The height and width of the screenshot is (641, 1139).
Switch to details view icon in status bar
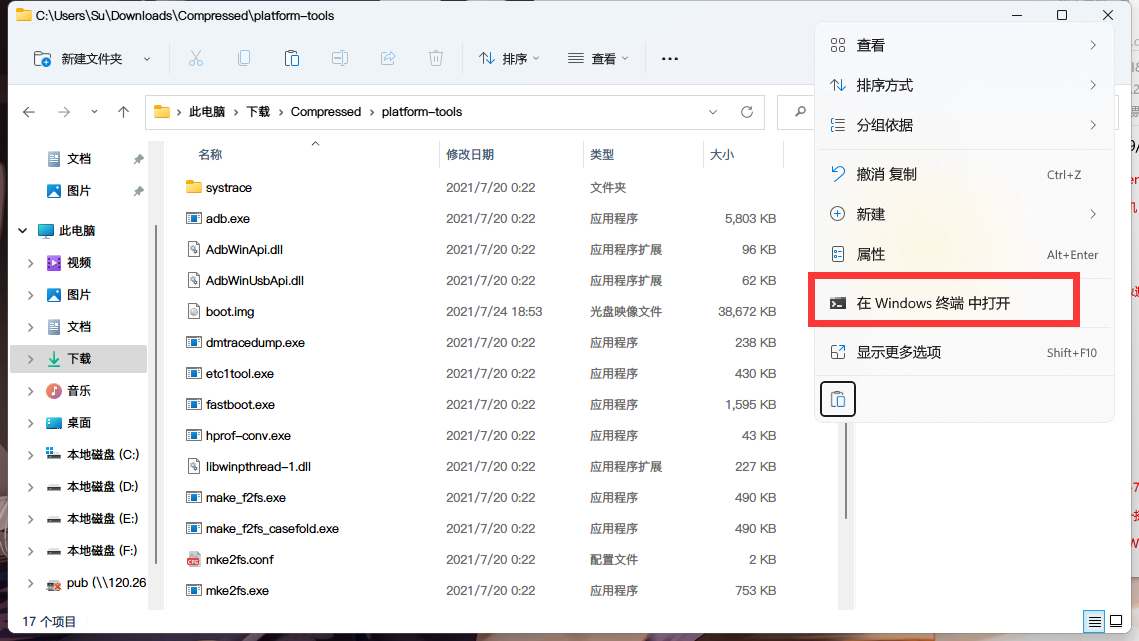pyautogui.click(x=1094, y=621)
